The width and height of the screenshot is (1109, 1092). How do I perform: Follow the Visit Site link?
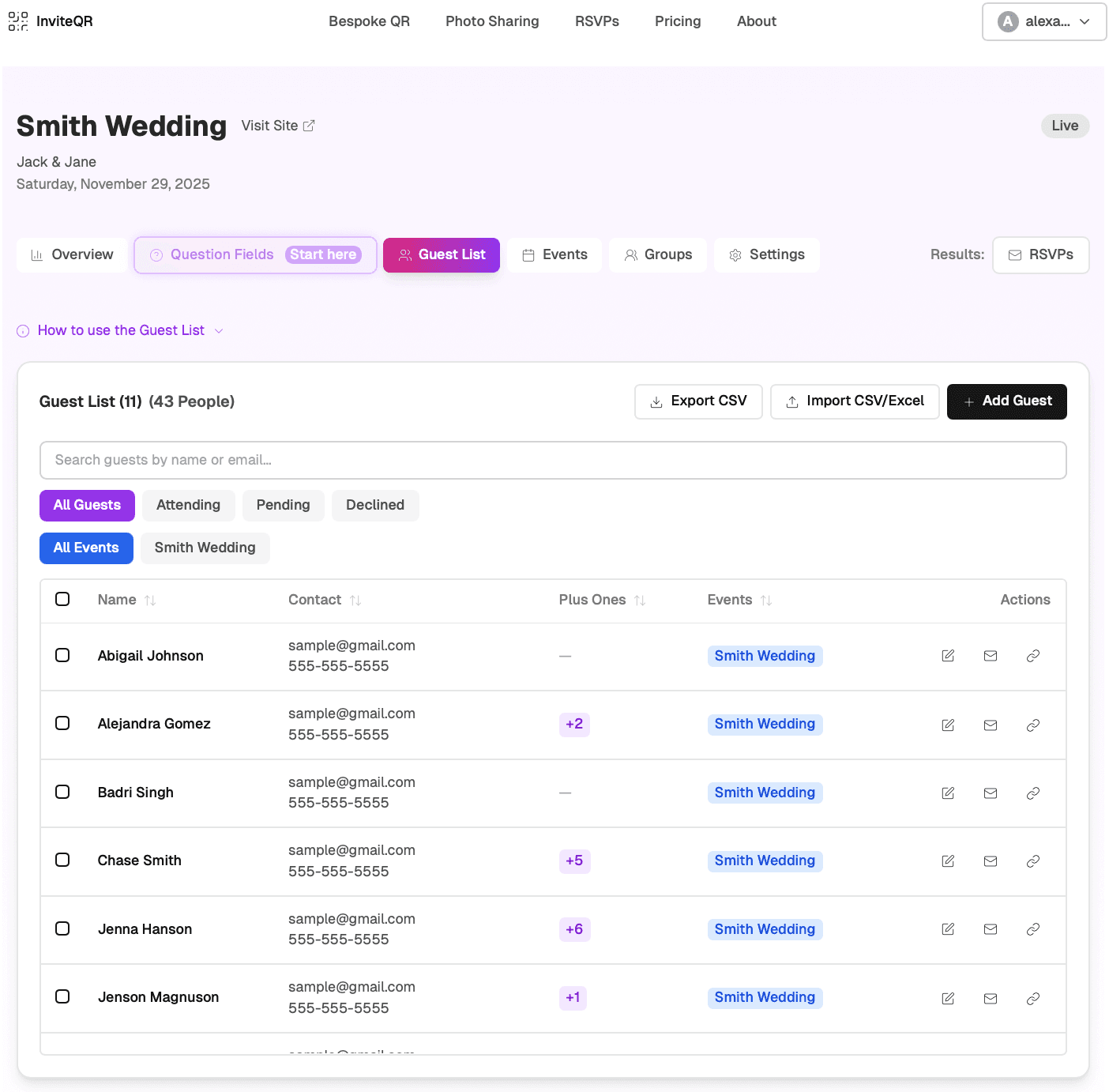click(278, 126)
